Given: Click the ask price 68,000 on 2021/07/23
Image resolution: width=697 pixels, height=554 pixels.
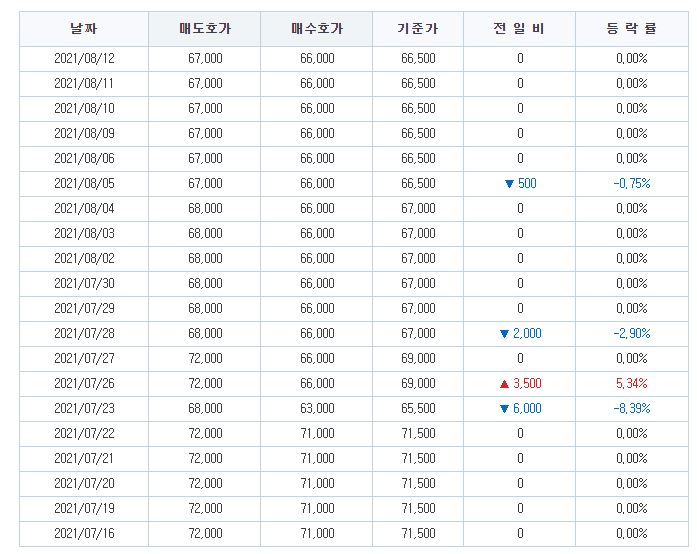Looking at the screenshot, I should 205,408.
